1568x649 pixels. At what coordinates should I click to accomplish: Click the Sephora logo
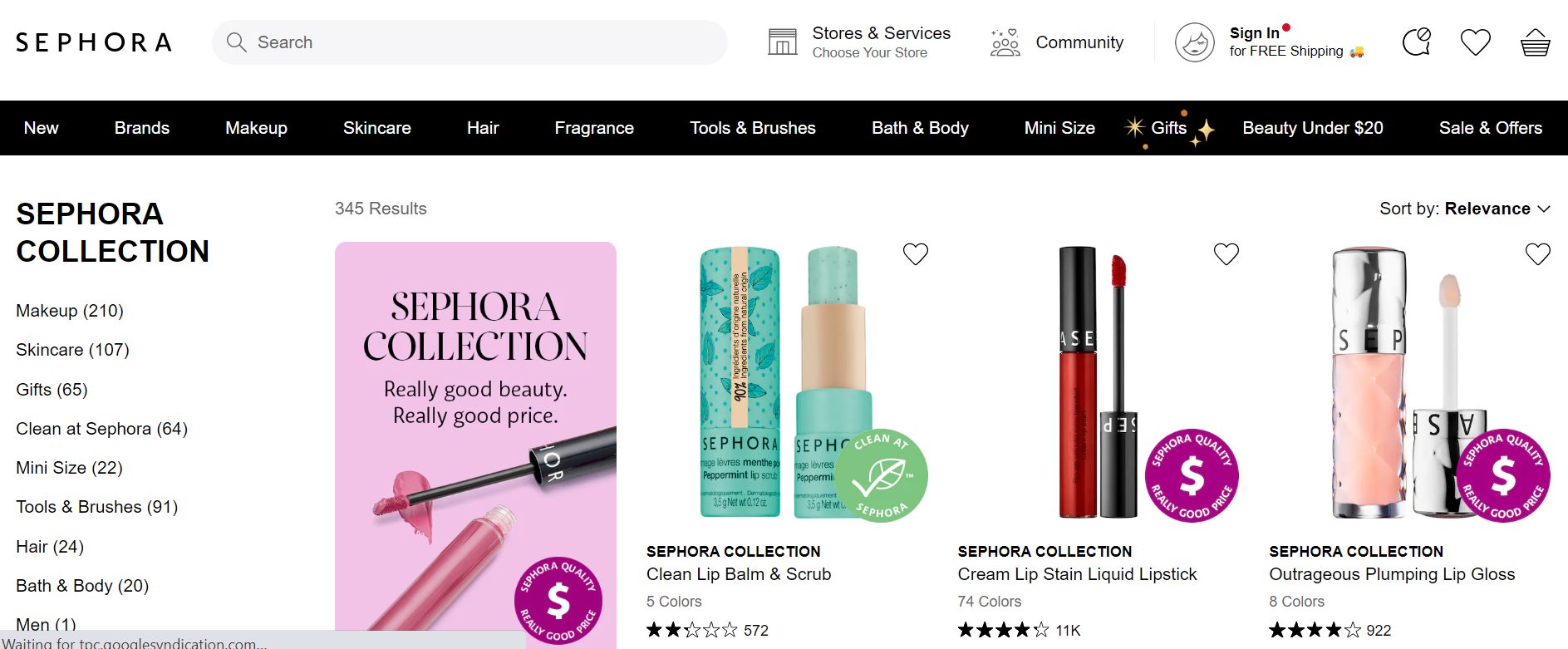pyautogui.click(x=94, y=42)
